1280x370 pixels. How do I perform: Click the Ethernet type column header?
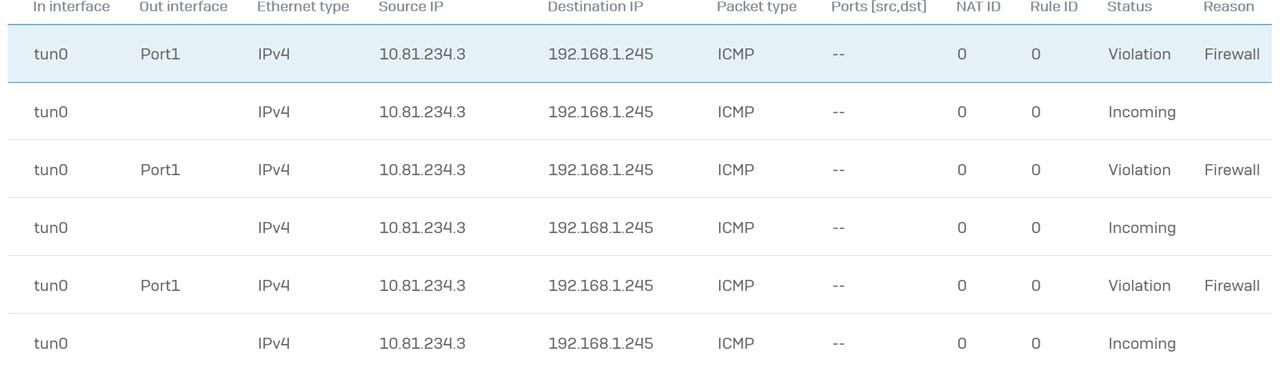tap(303, 7)
